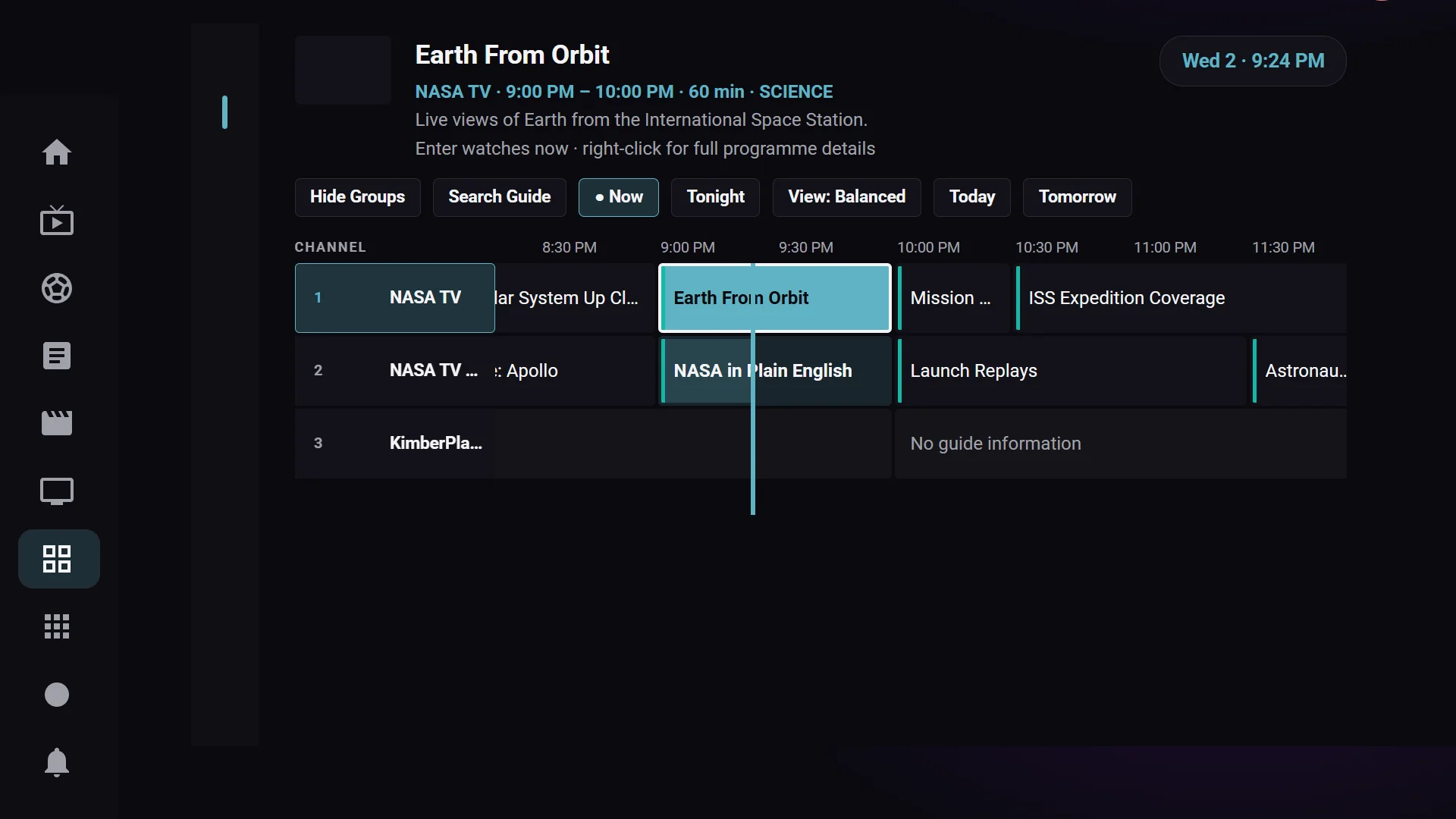The width and height of the screenshot is (1456, 819).
Task: Select the 'lar System Up Cl...' programme cell
Action: [x=574, y=298]
